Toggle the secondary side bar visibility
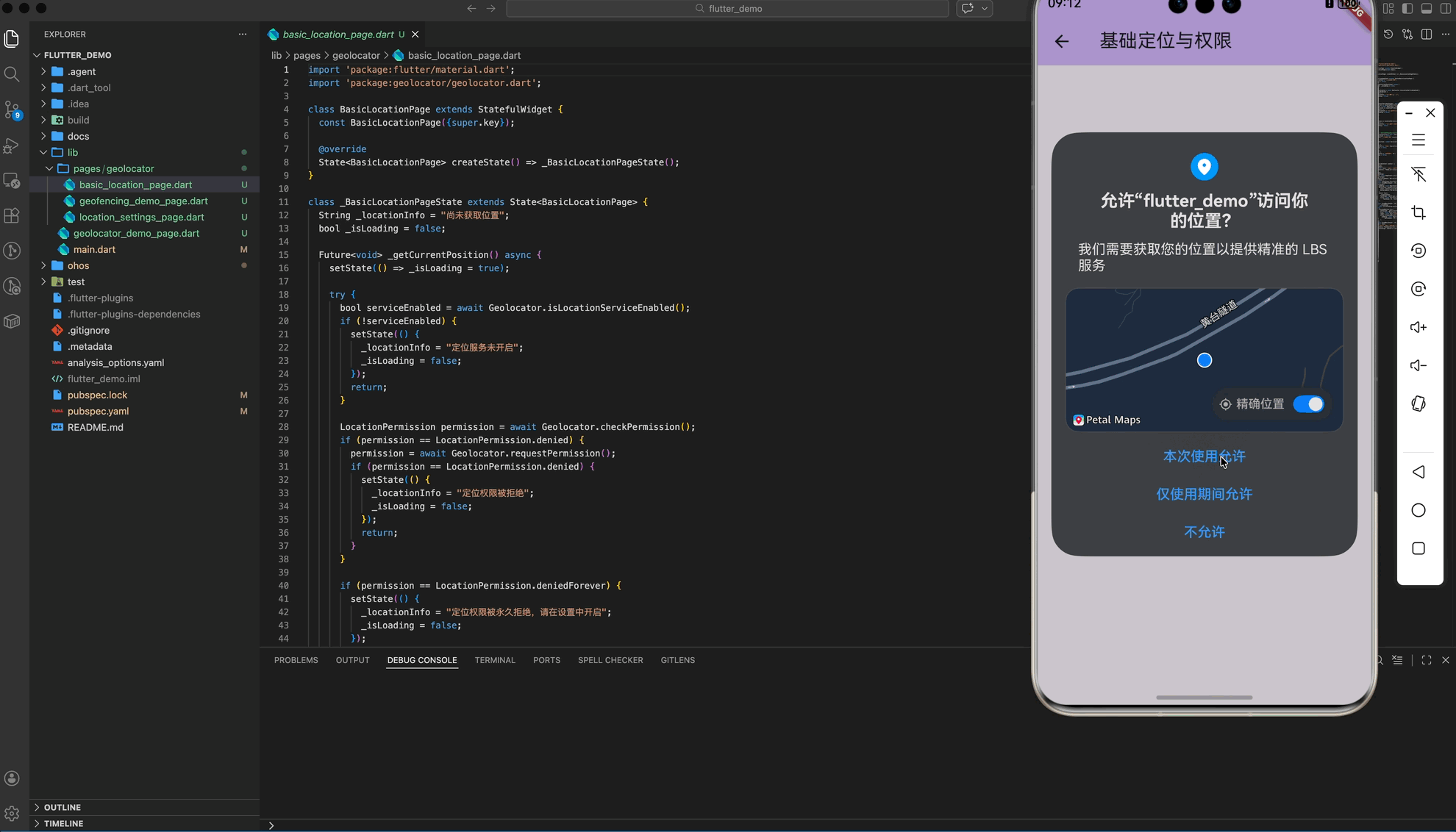 1446,8
